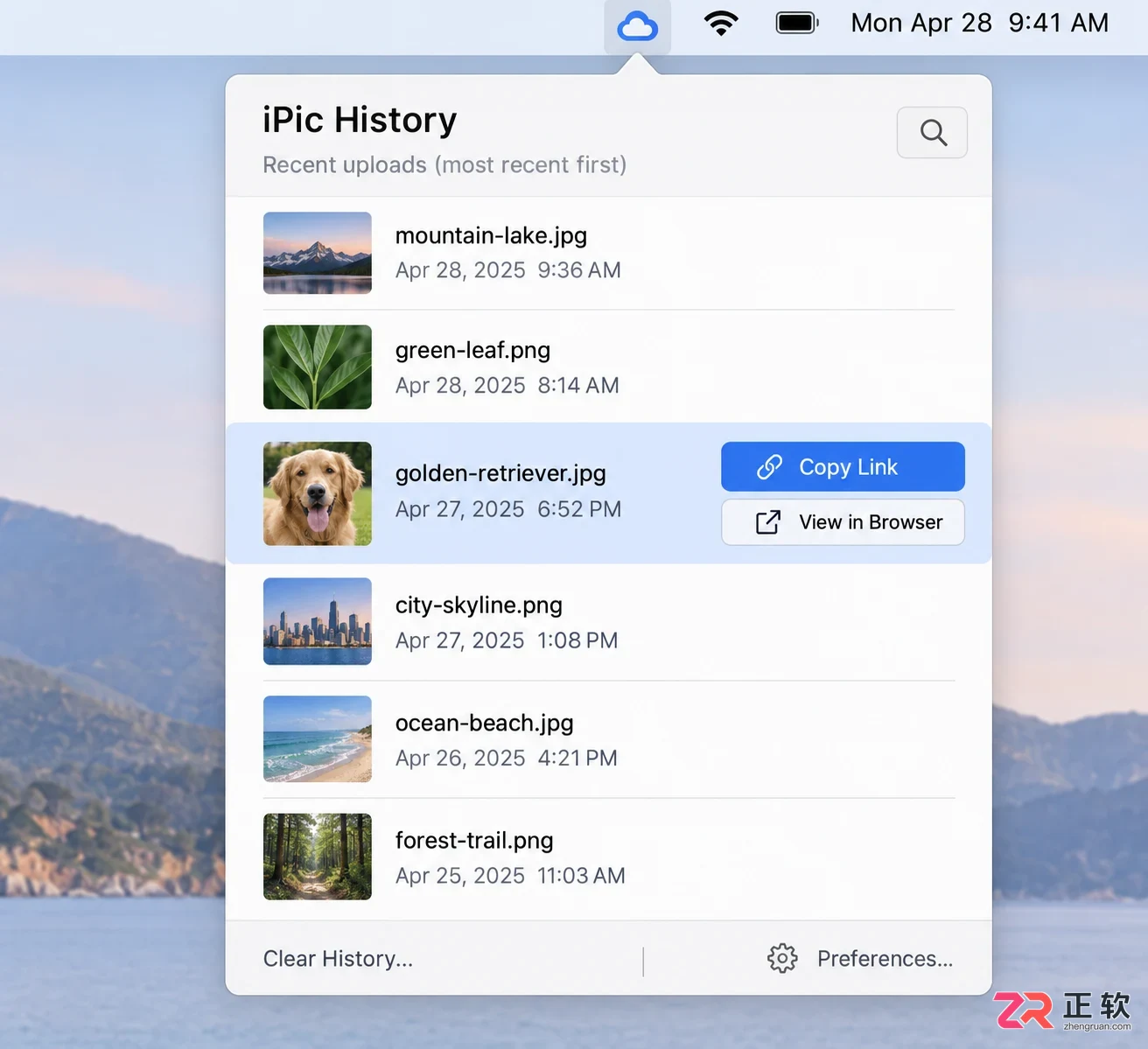Click the battery status icon
The image size is (1148, 1049).
click(797, 23)
